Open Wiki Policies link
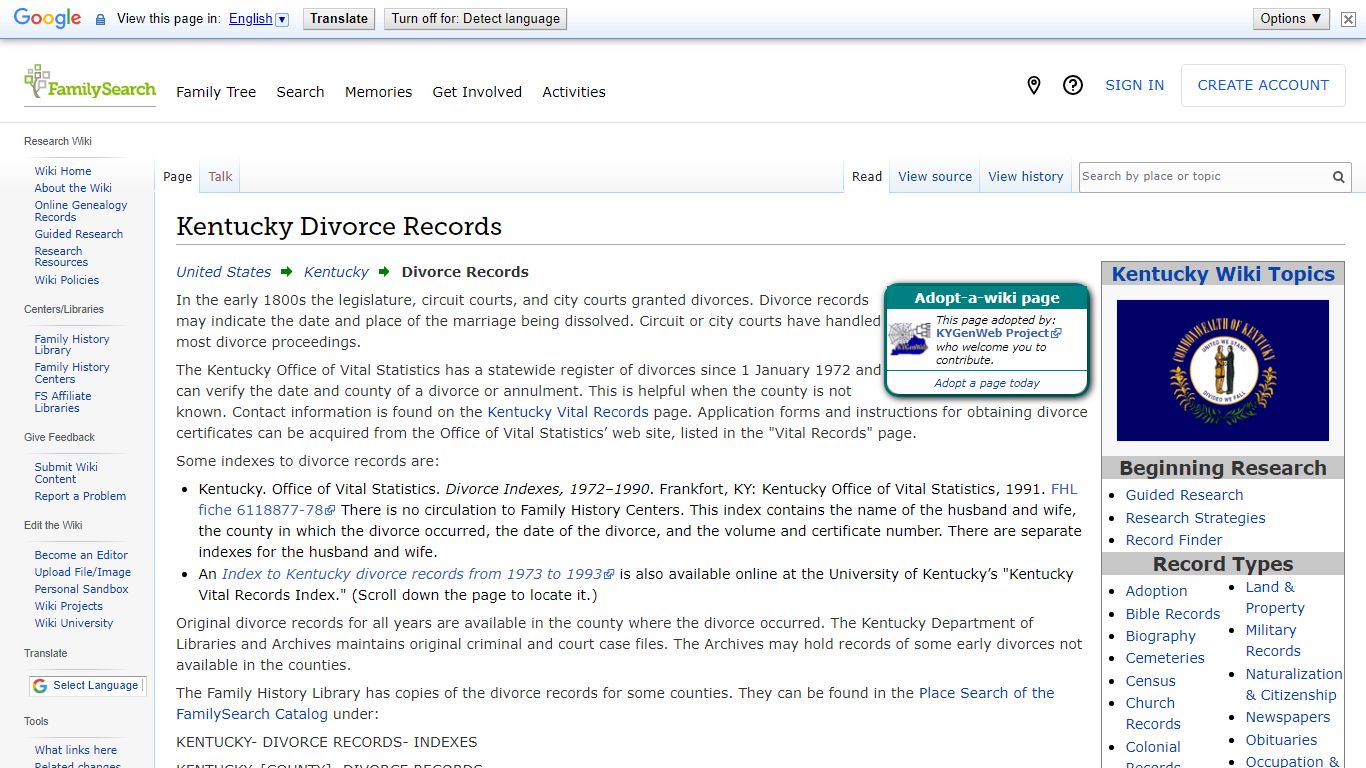Screen dimensions: 1366x768 [x=67, y=280]
